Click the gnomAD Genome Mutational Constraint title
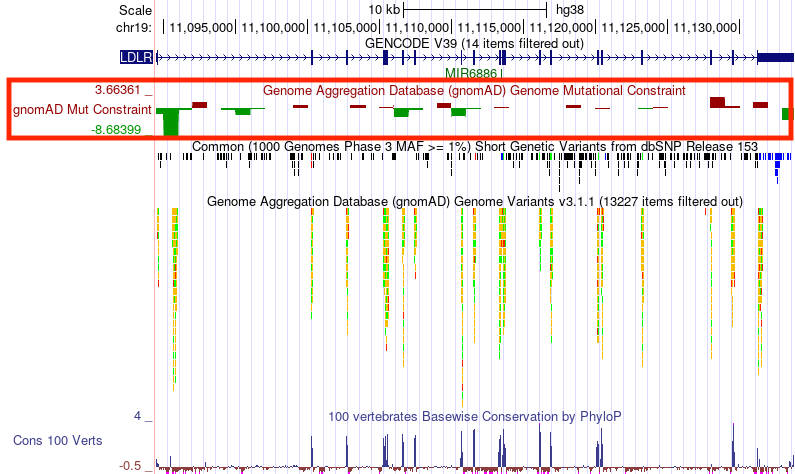The width and height of the screenshot is (795, 474). [x=474, y=91]
